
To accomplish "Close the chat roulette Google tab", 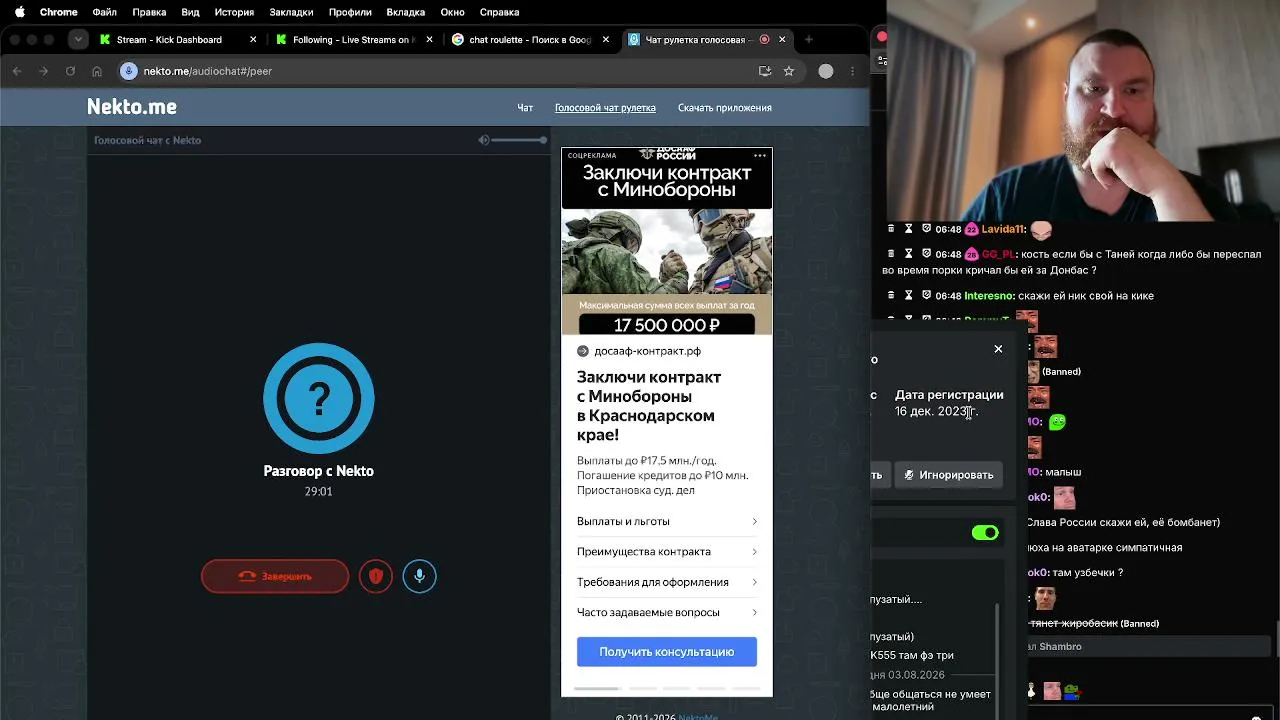I will point(606,40).
